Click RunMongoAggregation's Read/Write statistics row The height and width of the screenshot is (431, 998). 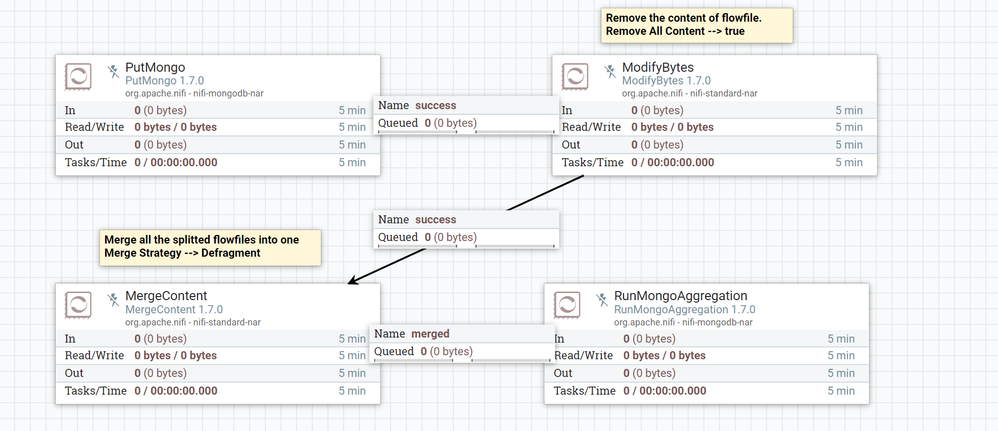click(x=706, y=356)
